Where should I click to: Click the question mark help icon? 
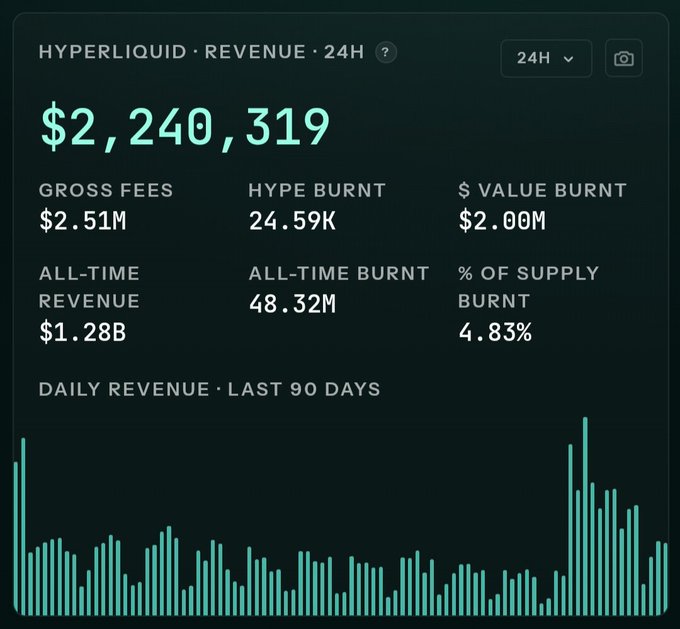click(x=386, y=52)
